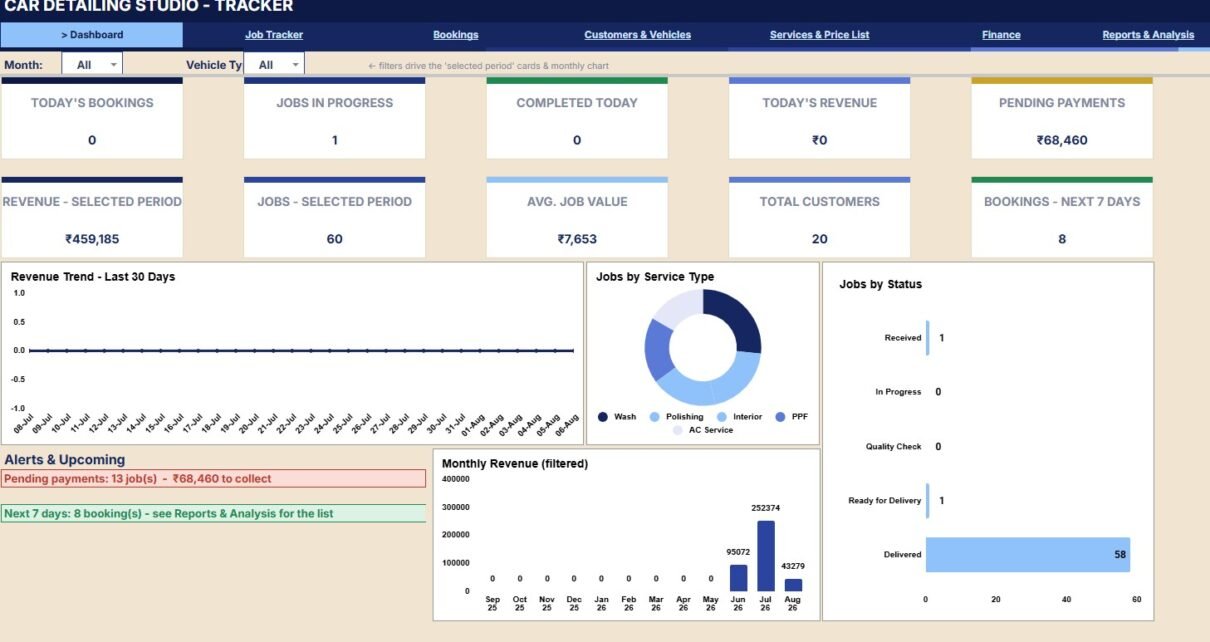The width and height of the screenshot is (1210, 642).
Task: Switch to Services & Price List
Action: point(819,35)
